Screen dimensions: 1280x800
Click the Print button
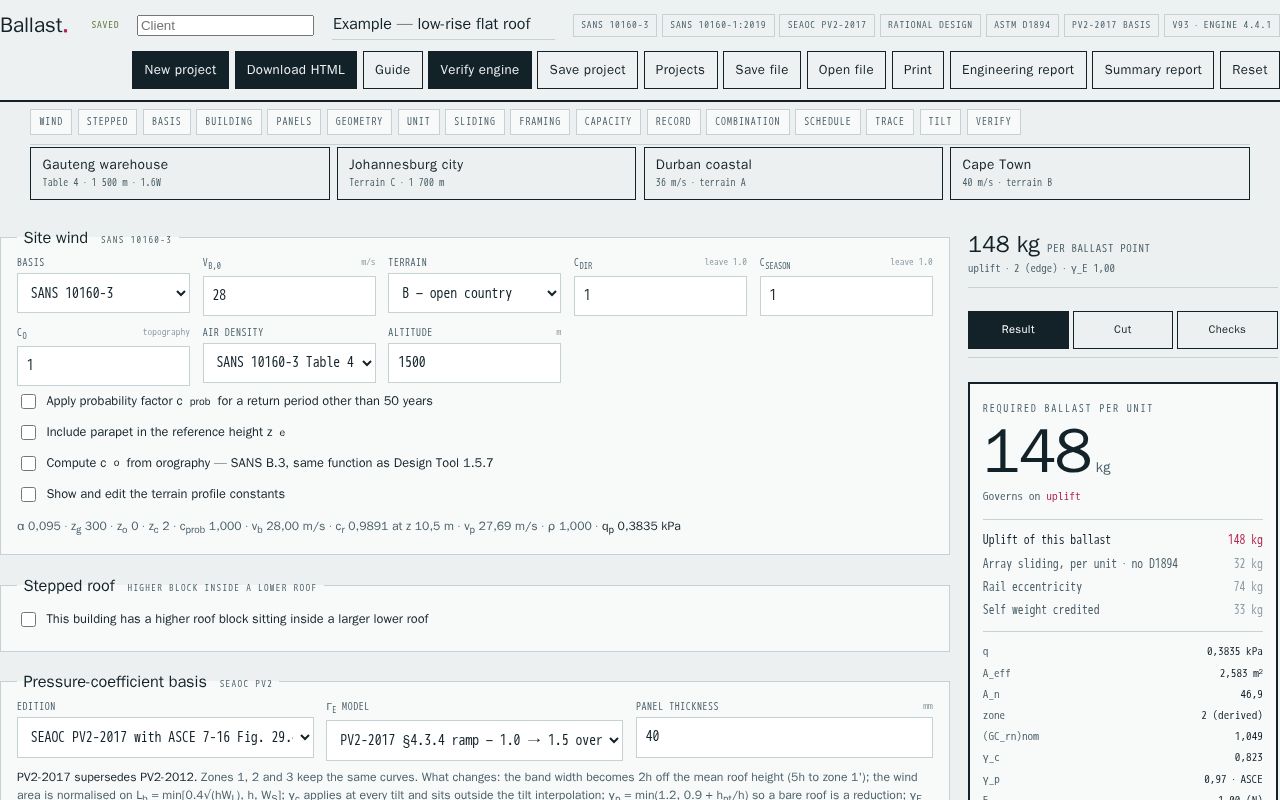918,70
